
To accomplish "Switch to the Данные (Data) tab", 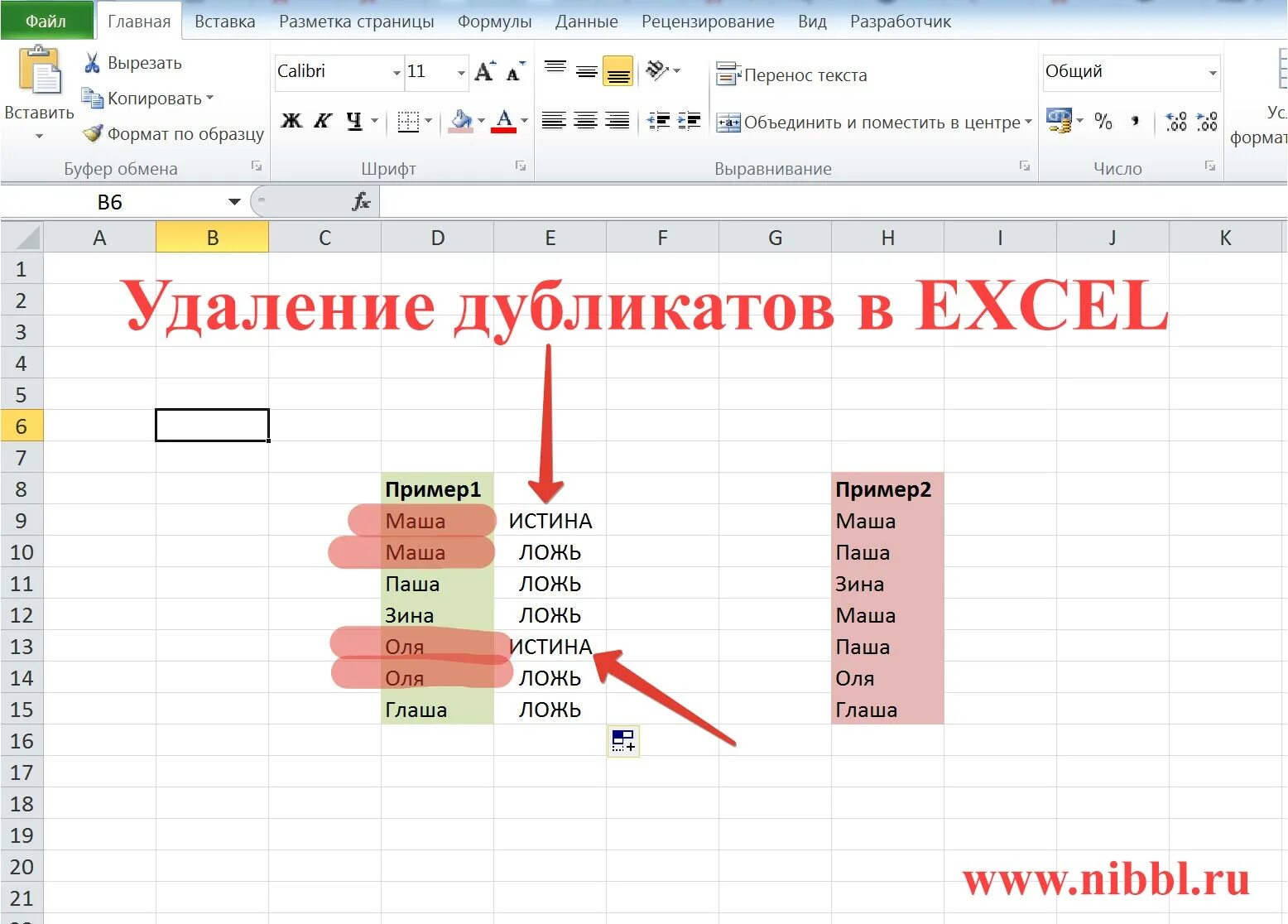I will (586, 22).
